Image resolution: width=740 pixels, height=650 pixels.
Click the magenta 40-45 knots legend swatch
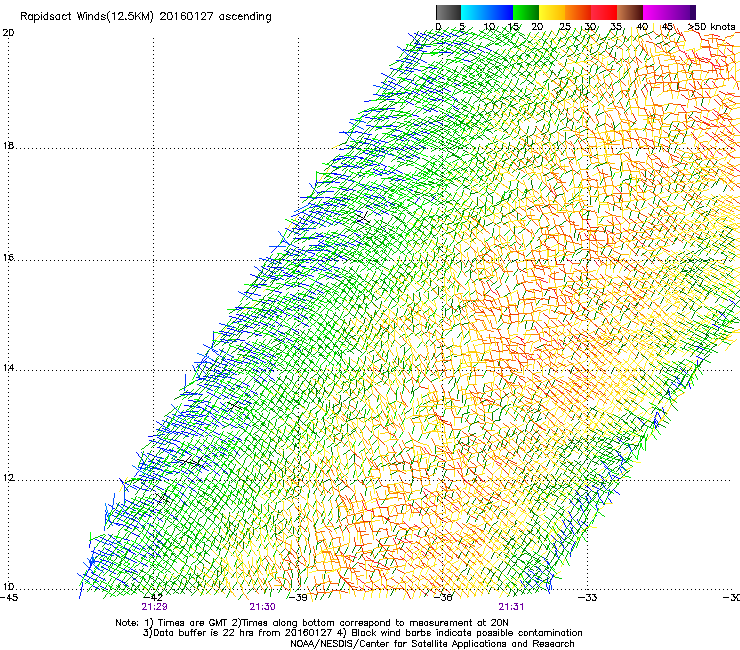click(656, 12)
